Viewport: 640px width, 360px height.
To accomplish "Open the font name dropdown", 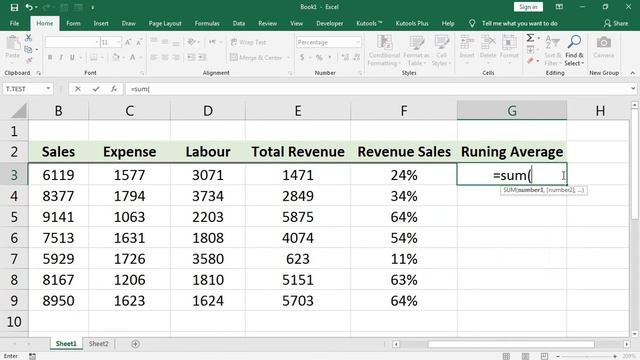I will point(97,42).
